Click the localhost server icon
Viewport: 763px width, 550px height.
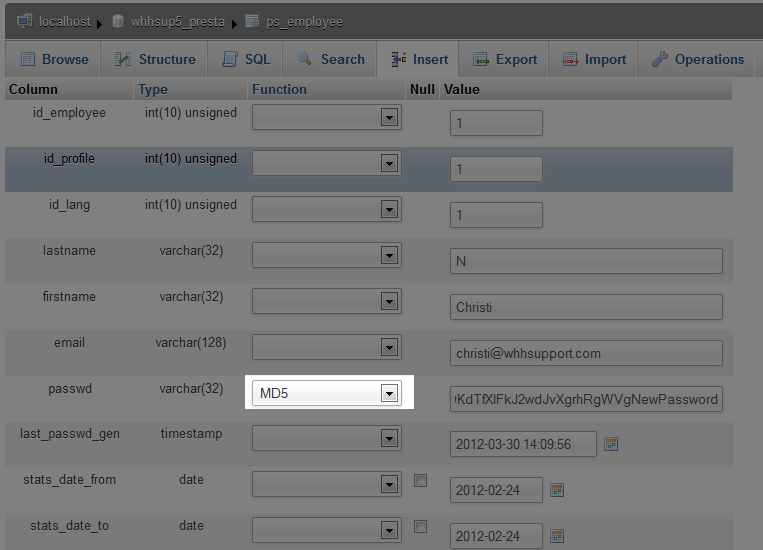[x=25, y=21]
